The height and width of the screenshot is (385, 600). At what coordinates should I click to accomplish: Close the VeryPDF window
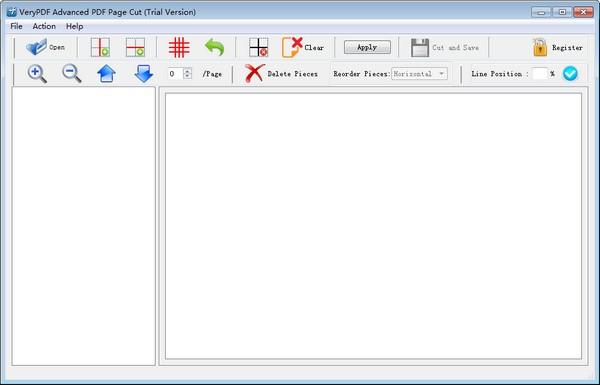click(583, 12)
